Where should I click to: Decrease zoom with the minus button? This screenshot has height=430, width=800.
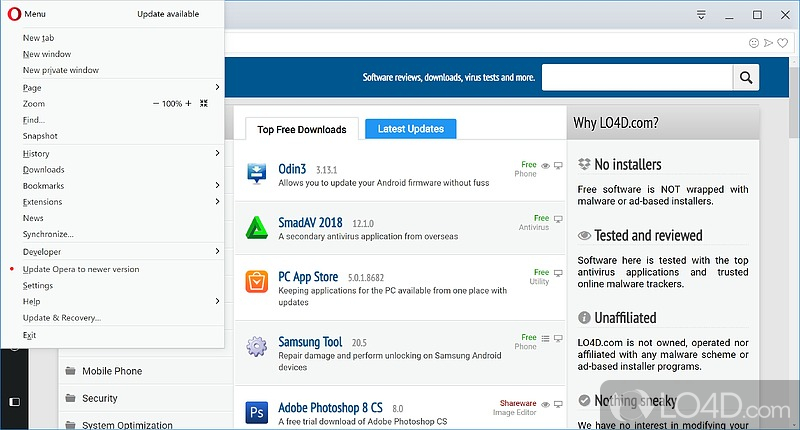tap(156, 103)
